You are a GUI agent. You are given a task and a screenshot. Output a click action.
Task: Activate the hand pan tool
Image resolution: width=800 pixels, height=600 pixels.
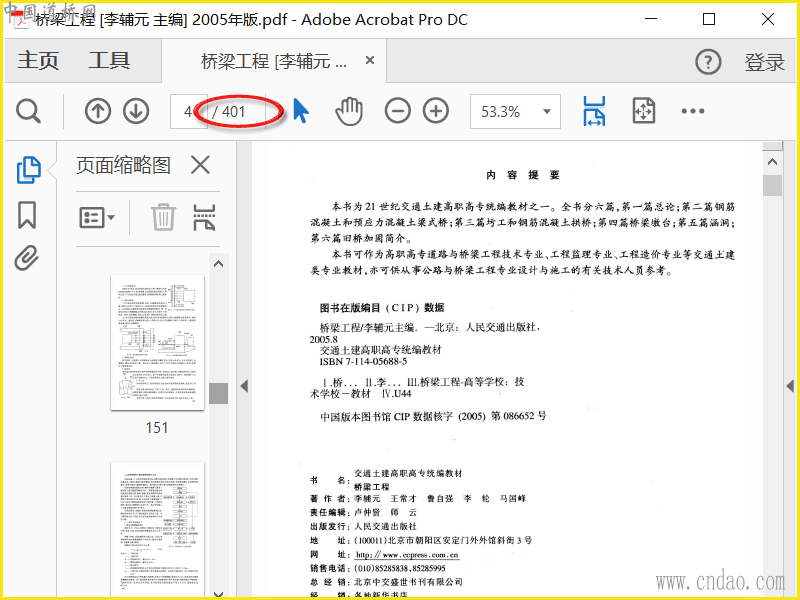[349, 111]
